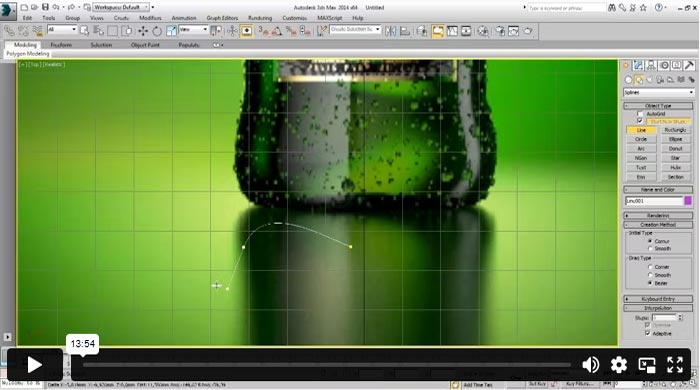
Task: Click the Line object color swatch
Action: 688,201
